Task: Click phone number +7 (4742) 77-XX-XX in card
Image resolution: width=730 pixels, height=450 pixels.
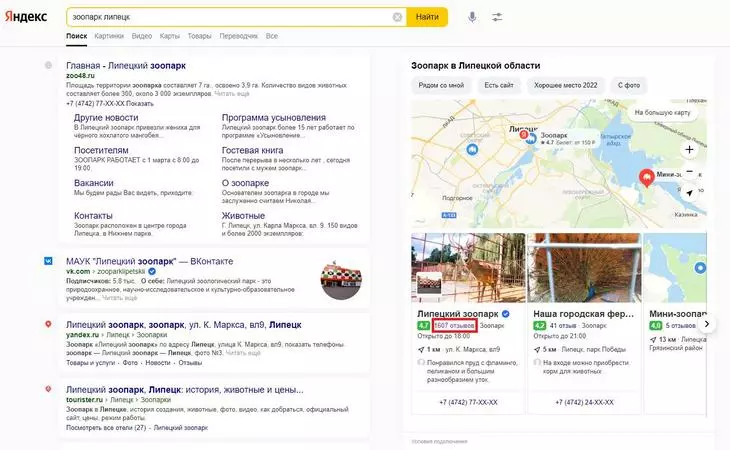Action: click(x=468, y=402)
